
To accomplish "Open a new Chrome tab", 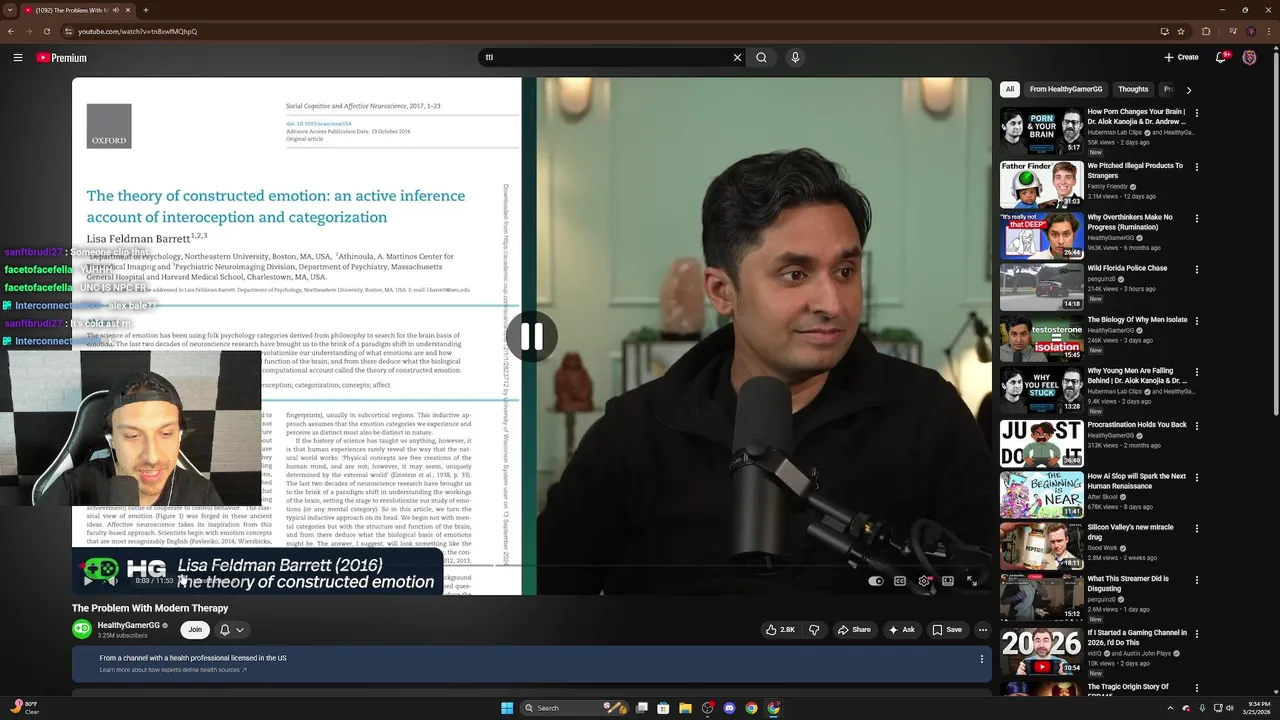I will (x=146, y=10).
